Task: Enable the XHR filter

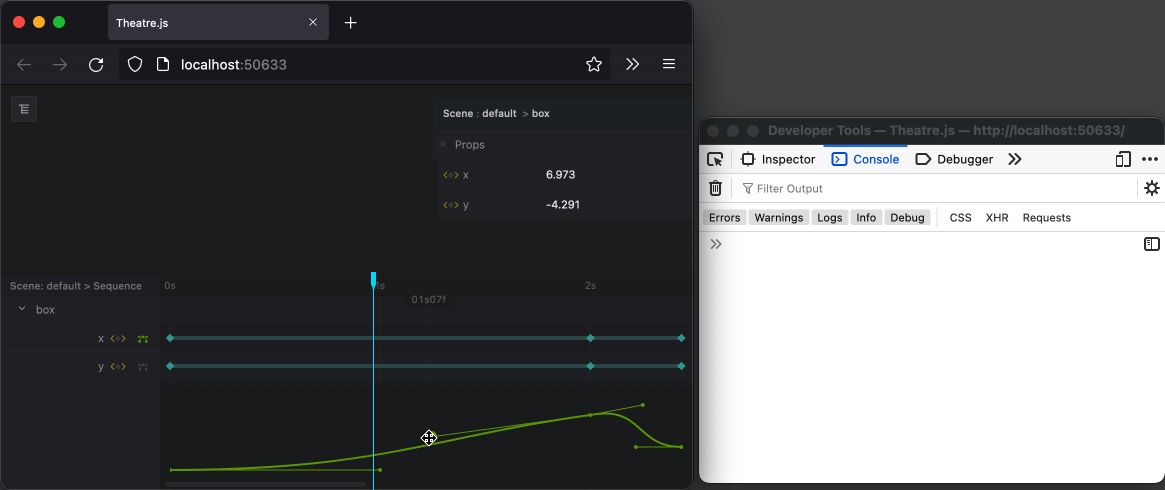Action: pyautogui.click(x=996, y=217)
